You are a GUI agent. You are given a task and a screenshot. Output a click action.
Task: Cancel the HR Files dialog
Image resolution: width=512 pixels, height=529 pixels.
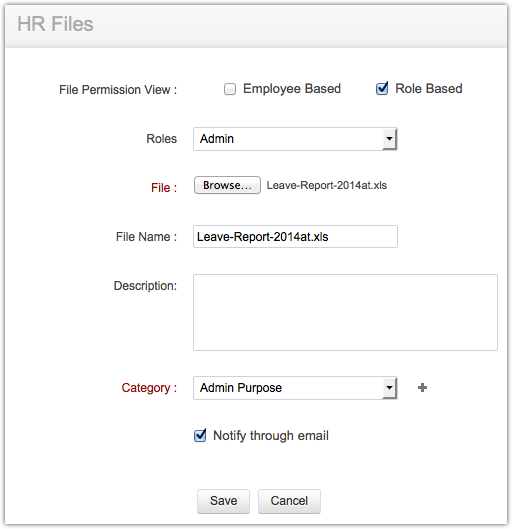tap(289, 501)
